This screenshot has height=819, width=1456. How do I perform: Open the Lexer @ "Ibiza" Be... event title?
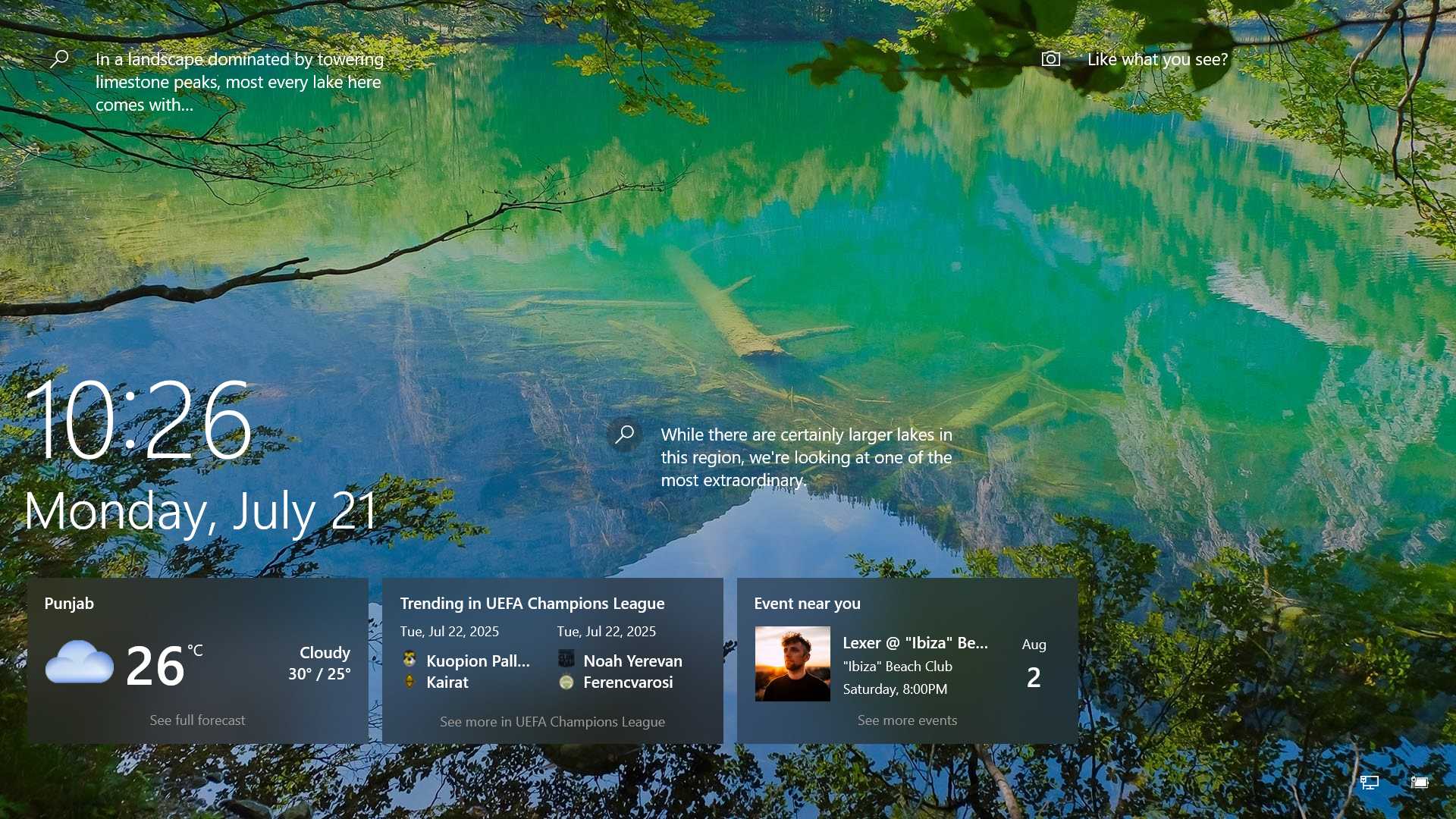tap(915, 643)
